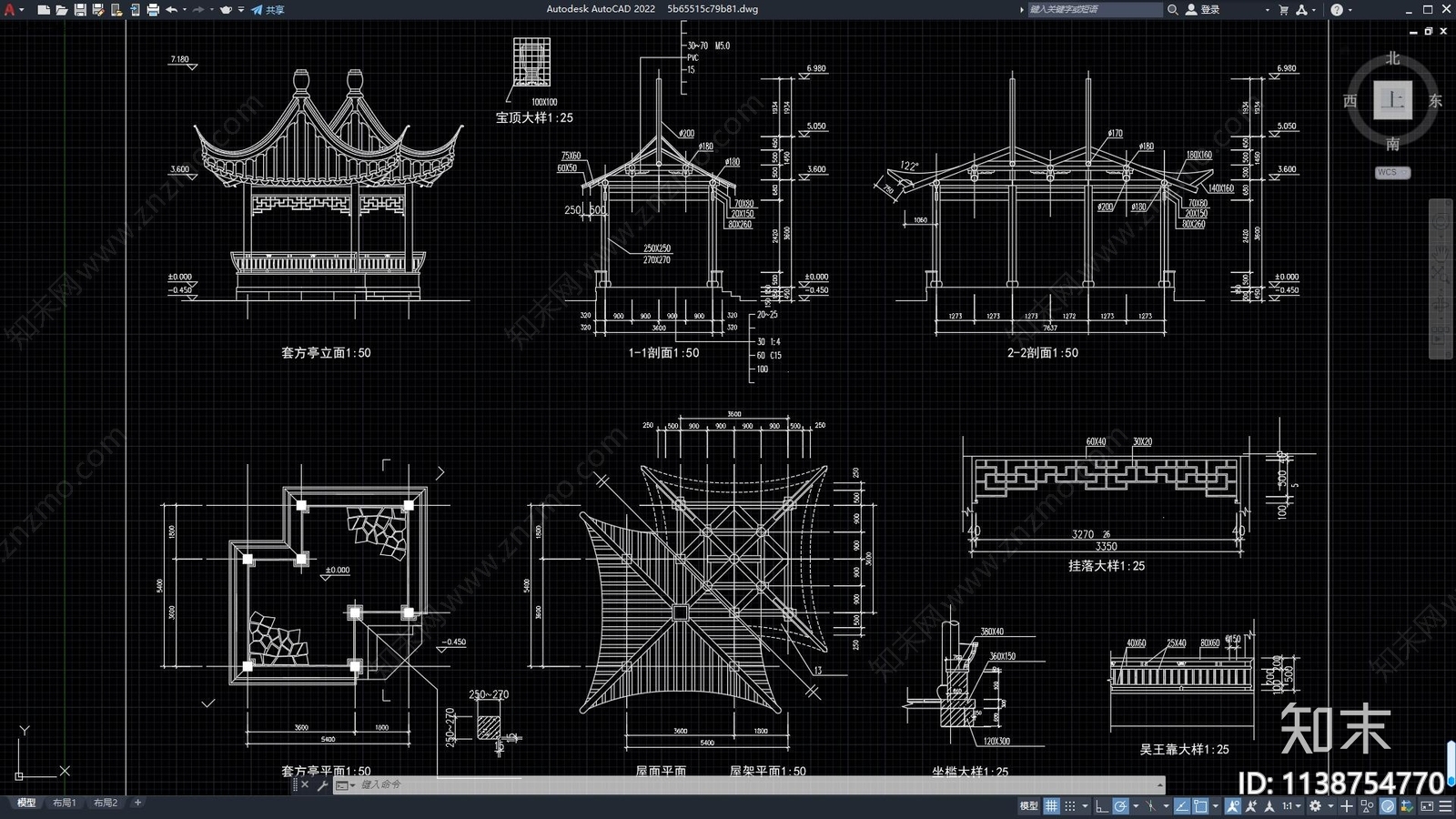The image size is (1456, 819).
Task: Click the Plot (printer) icon
Action: (153, 9)
